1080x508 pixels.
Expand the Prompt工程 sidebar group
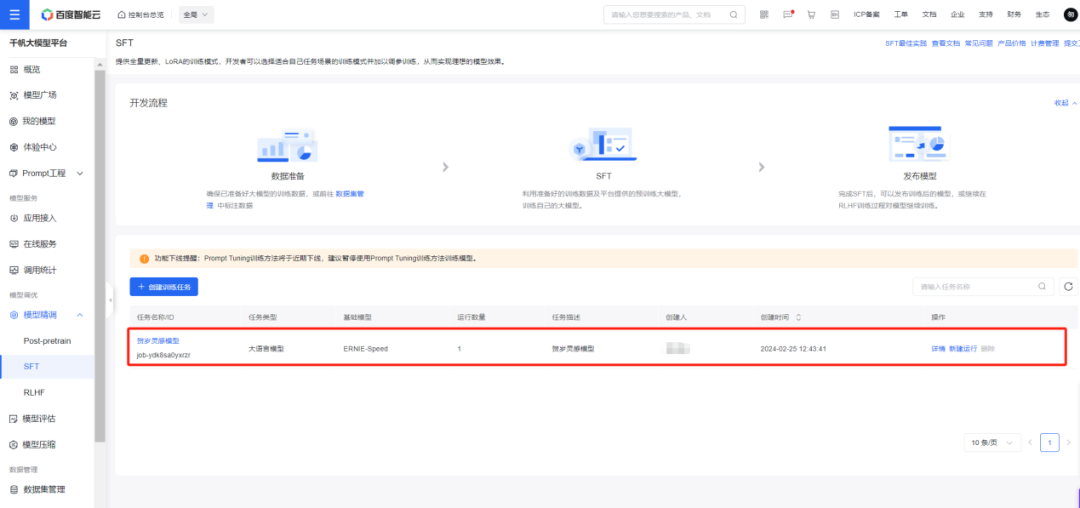[x=80, y=173]
